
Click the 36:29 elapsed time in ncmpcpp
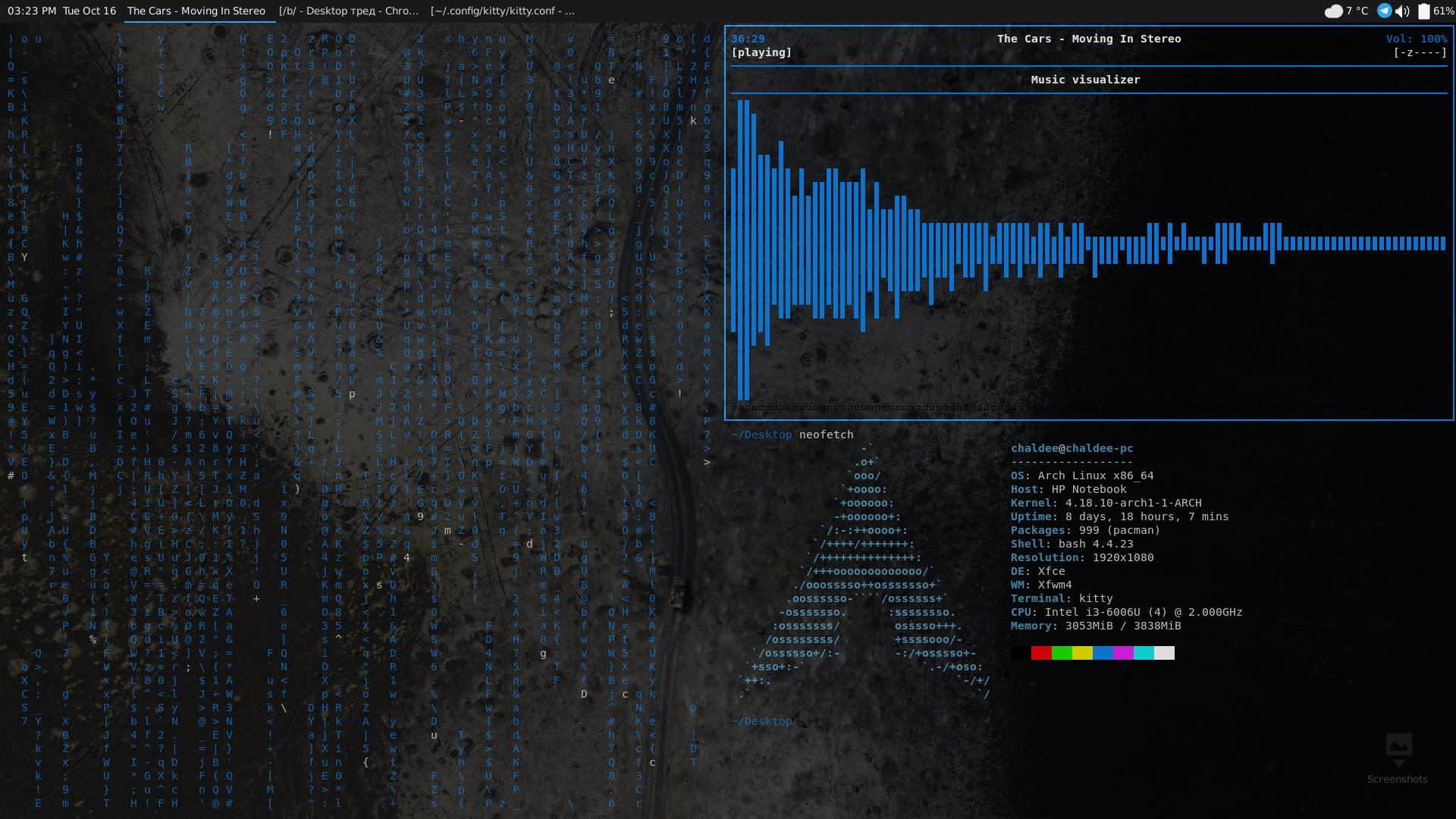[x=748, y=39]
